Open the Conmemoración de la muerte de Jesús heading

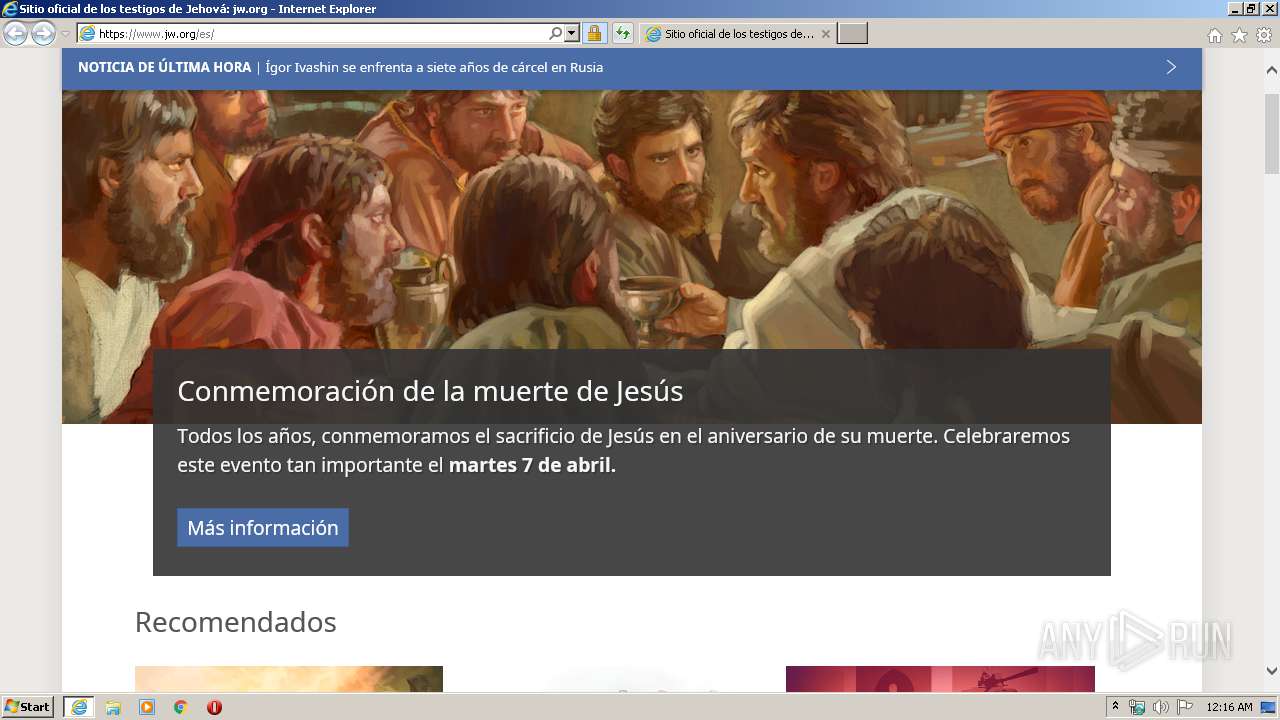click(x=430, y=391)
